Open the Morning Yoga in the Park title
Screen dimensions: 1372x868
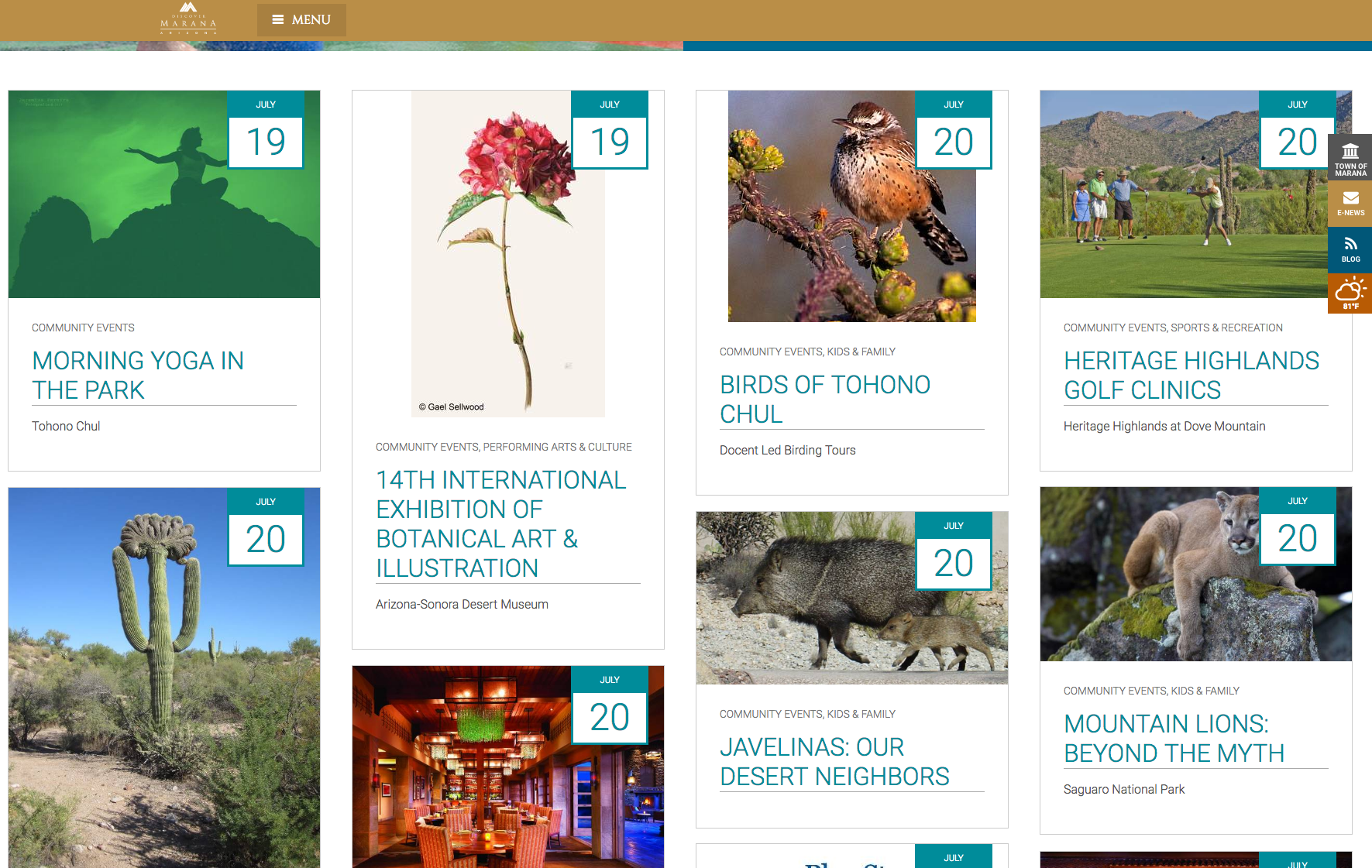tap(138, 376)
